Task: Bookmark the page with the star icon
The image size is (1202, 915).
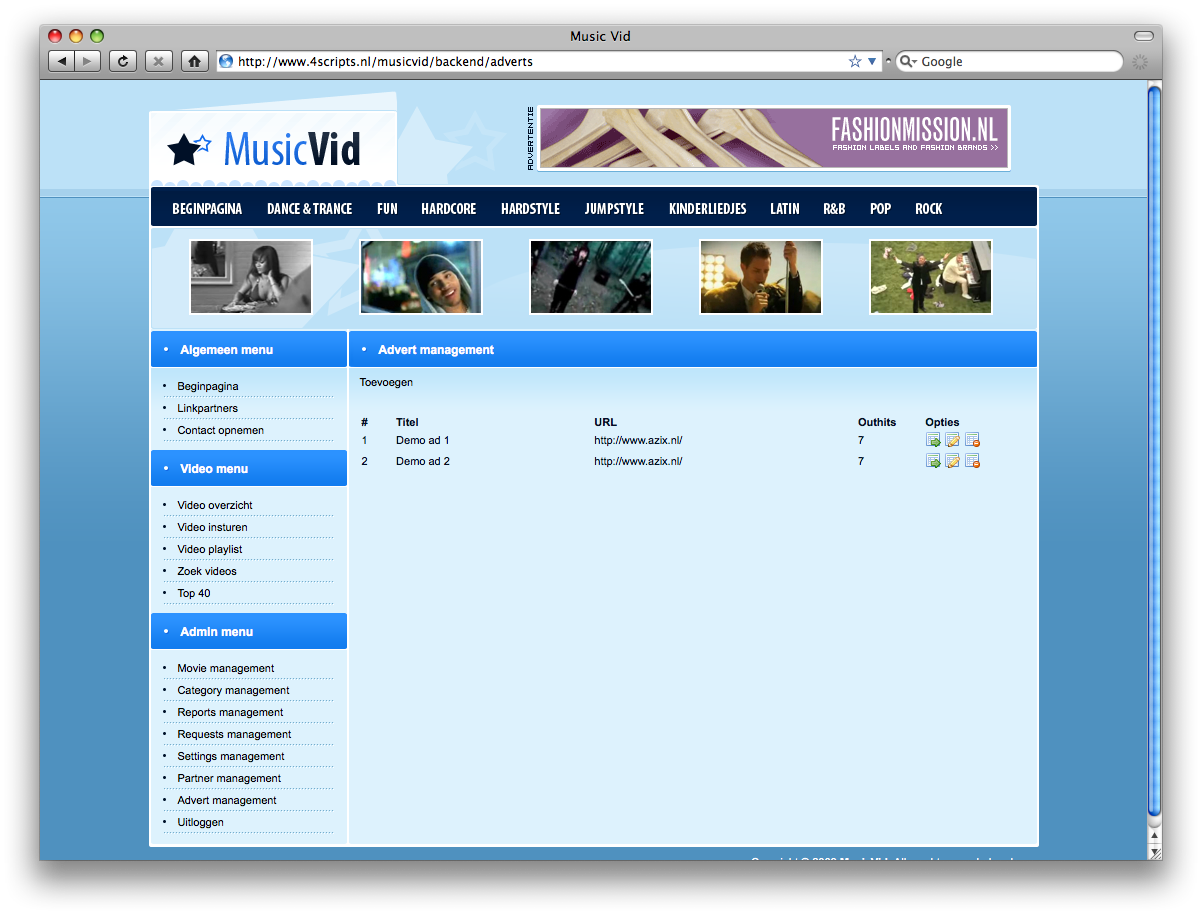Action: tap(855, 61)
